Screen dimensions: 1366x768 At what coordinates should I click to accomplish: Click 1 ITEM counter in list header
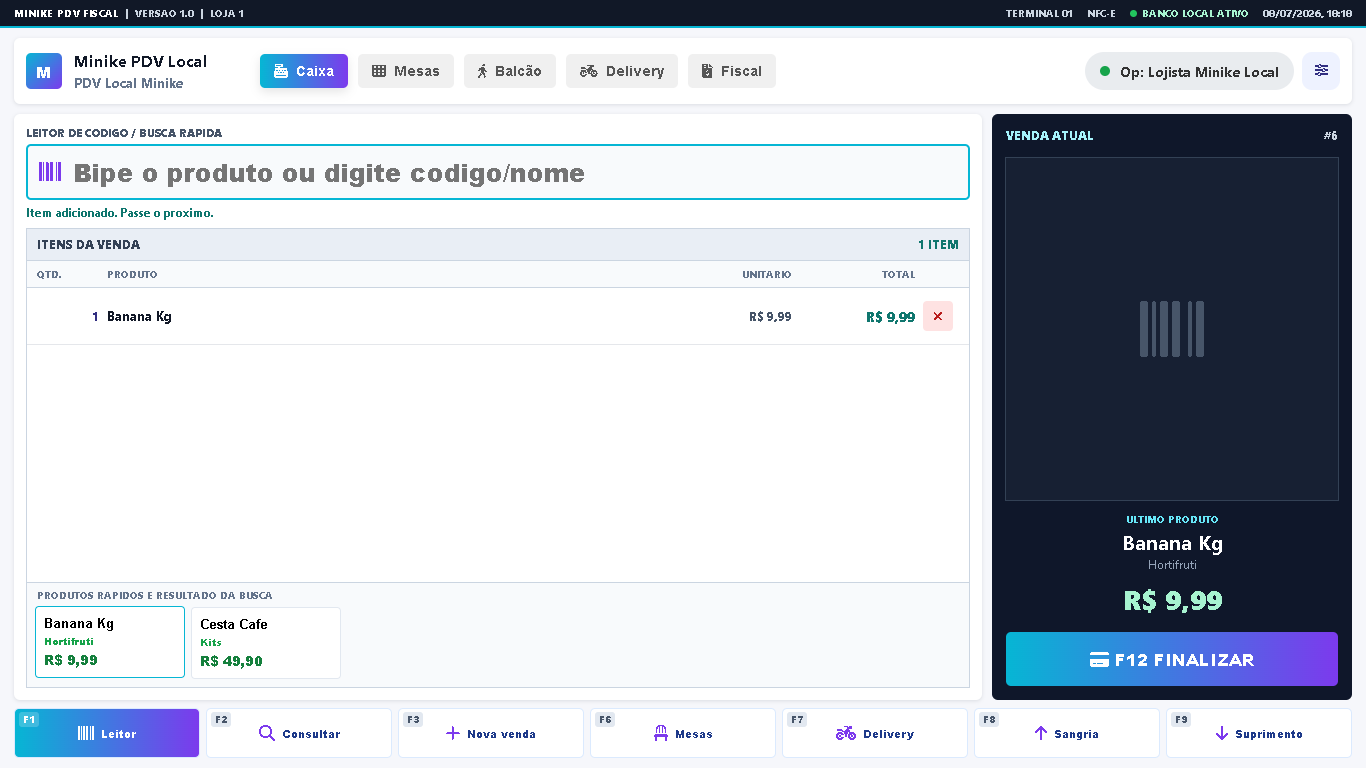pos(938,245)
